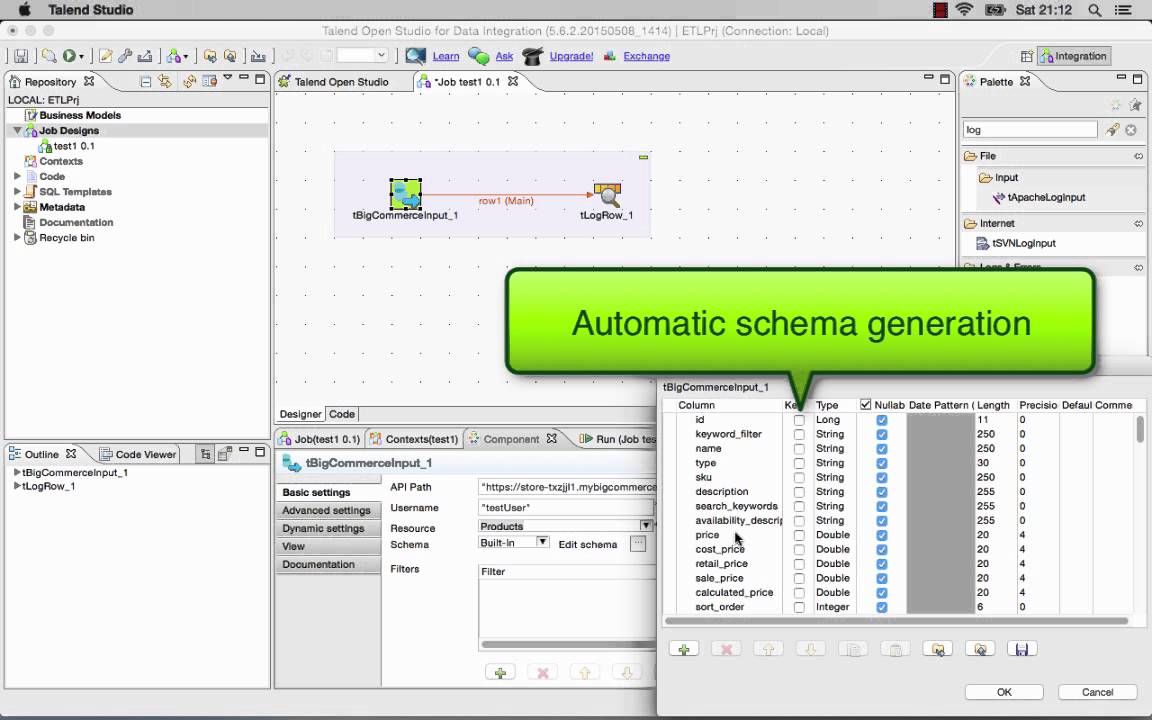Select the tLogRow_1 component on canvas

(608, 195)
